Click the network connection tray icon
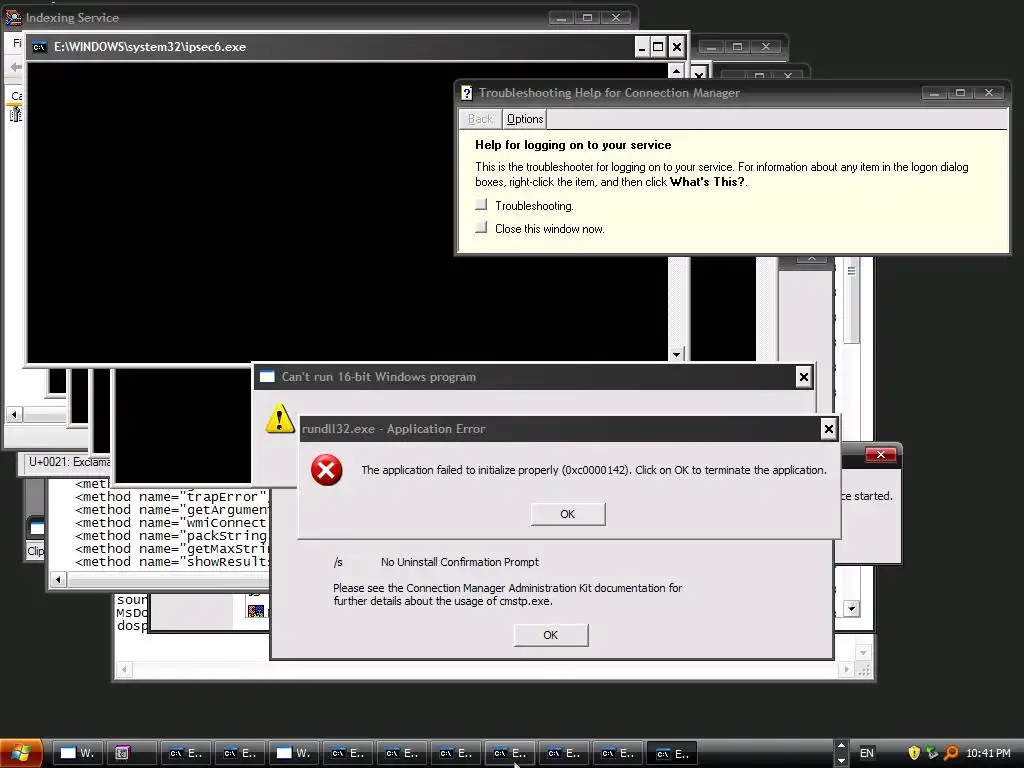The height and width of the screenshot is (768, 1024). (x=932, y=753)
